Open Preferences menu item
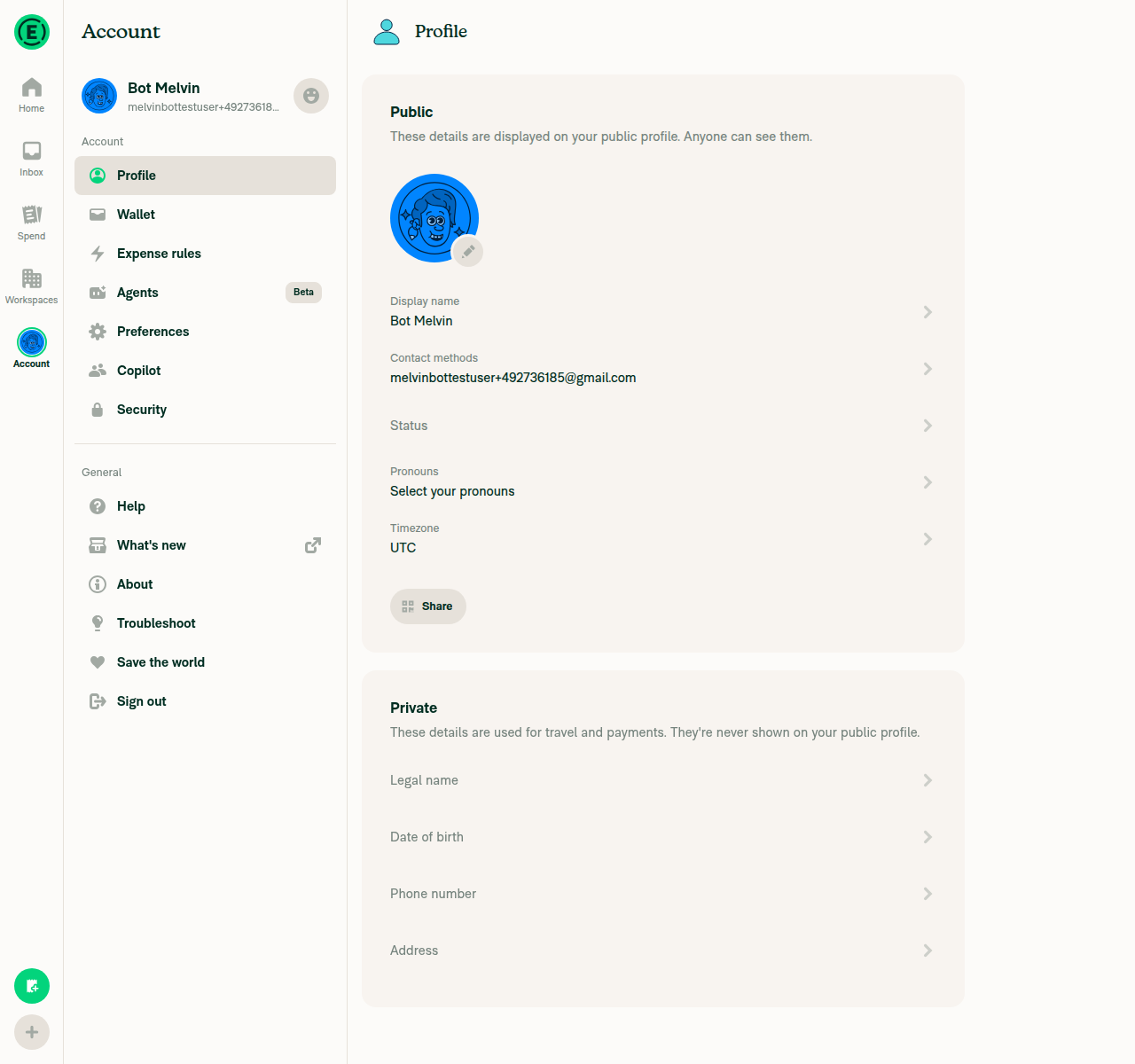Screen dimensions: 1135x1064 pyautogui.click(x=205, y=332)
